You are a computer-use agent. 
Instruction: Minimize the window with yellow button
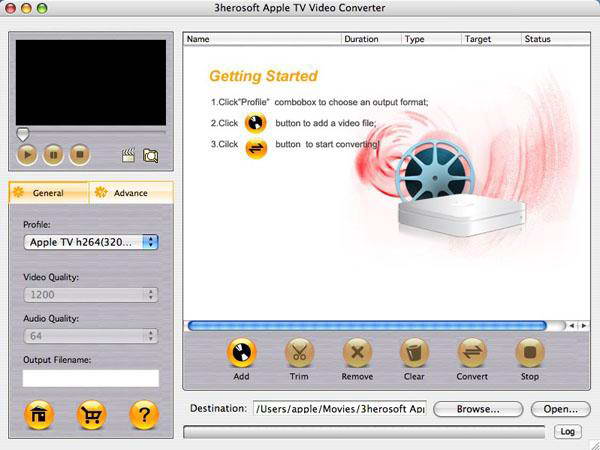[26, 8]
